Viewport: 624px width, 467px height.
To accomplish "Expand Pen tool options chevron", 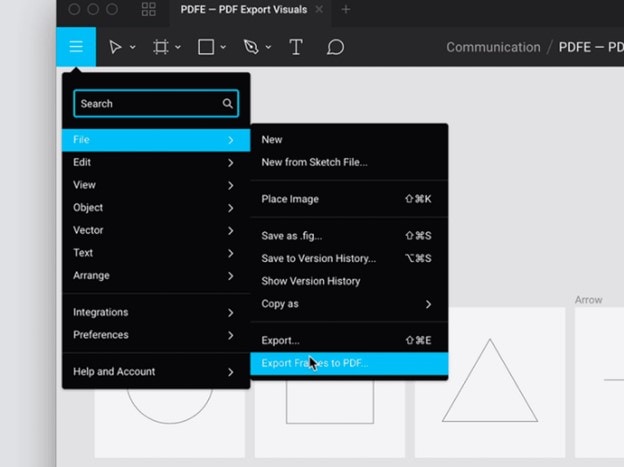I will click(268, 47).
